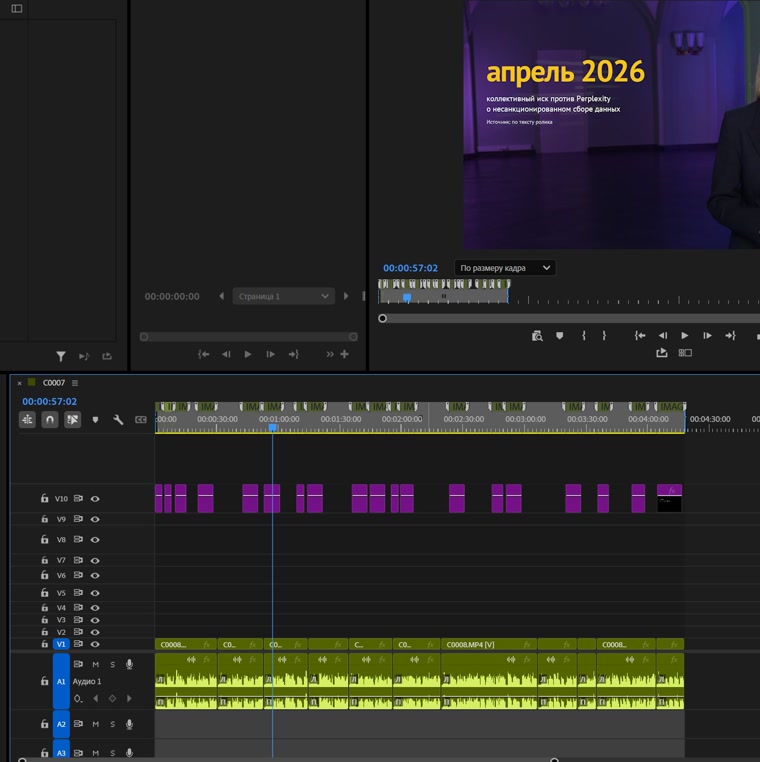
Task: Toggle Linked Selection in timeline
Action: pyautogui.click(x=72, y=419)
